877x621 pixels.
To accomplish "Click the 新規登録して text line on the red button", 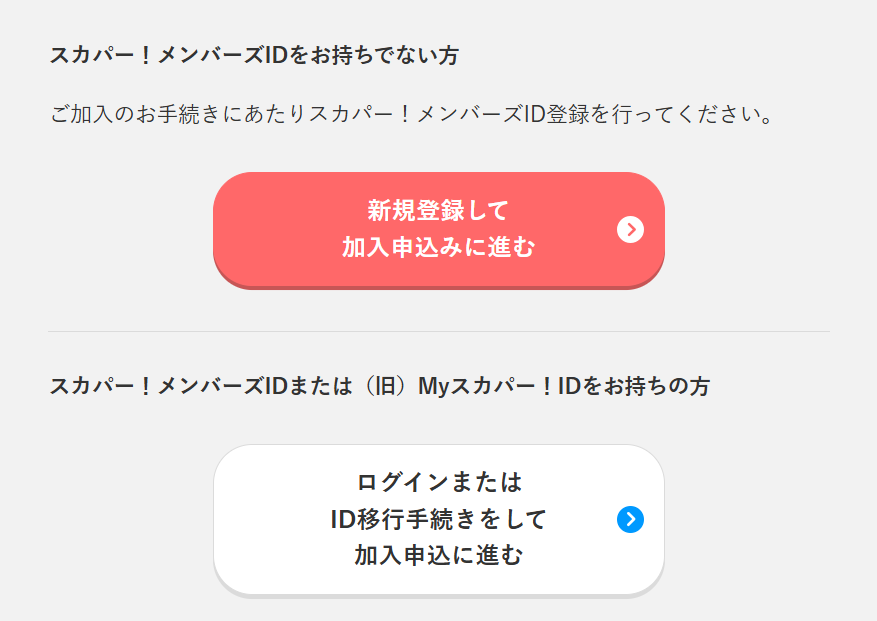I will (438, 211).
